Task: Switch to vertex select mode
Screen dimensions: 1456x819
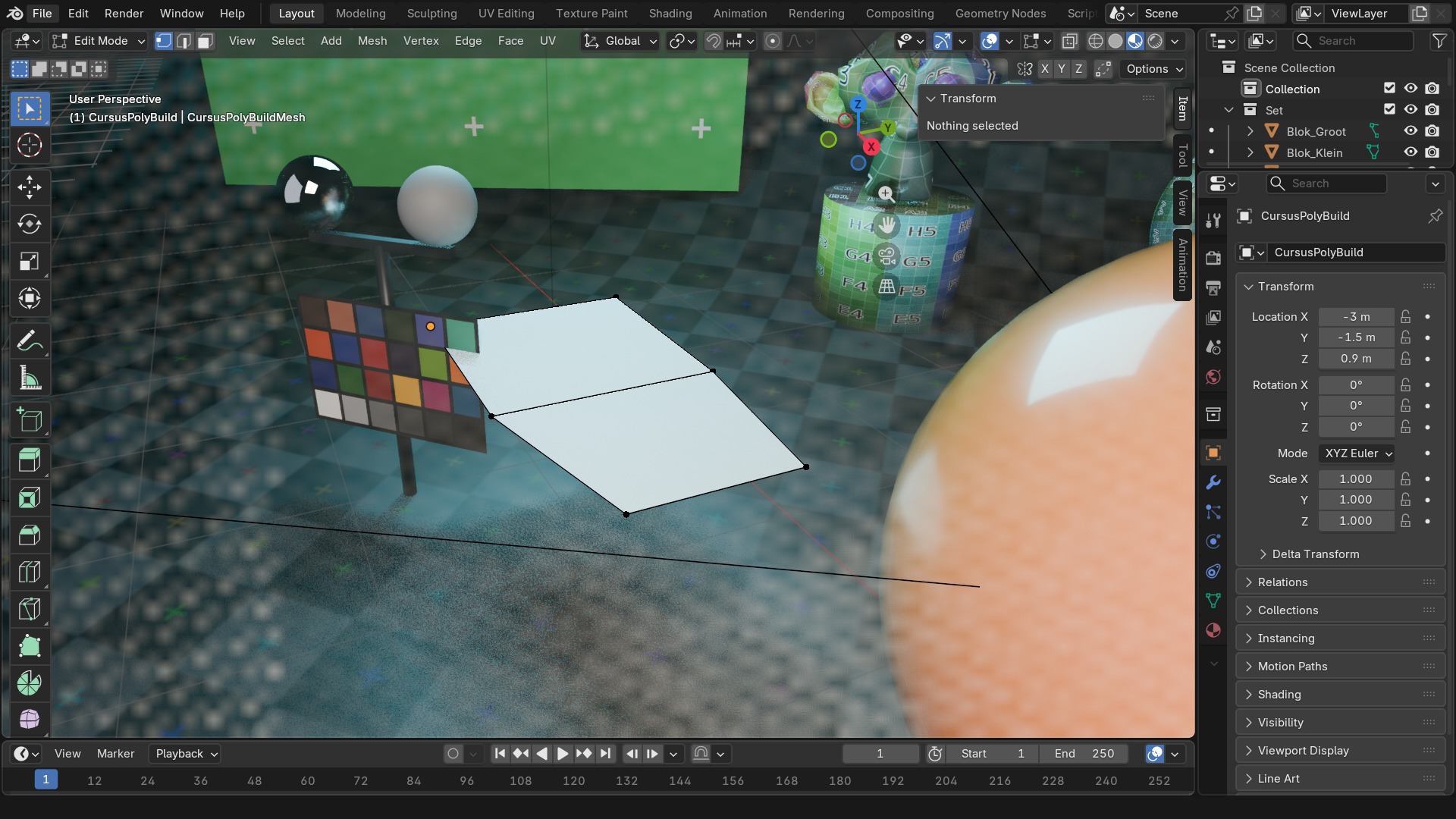Action: point(164,41)
